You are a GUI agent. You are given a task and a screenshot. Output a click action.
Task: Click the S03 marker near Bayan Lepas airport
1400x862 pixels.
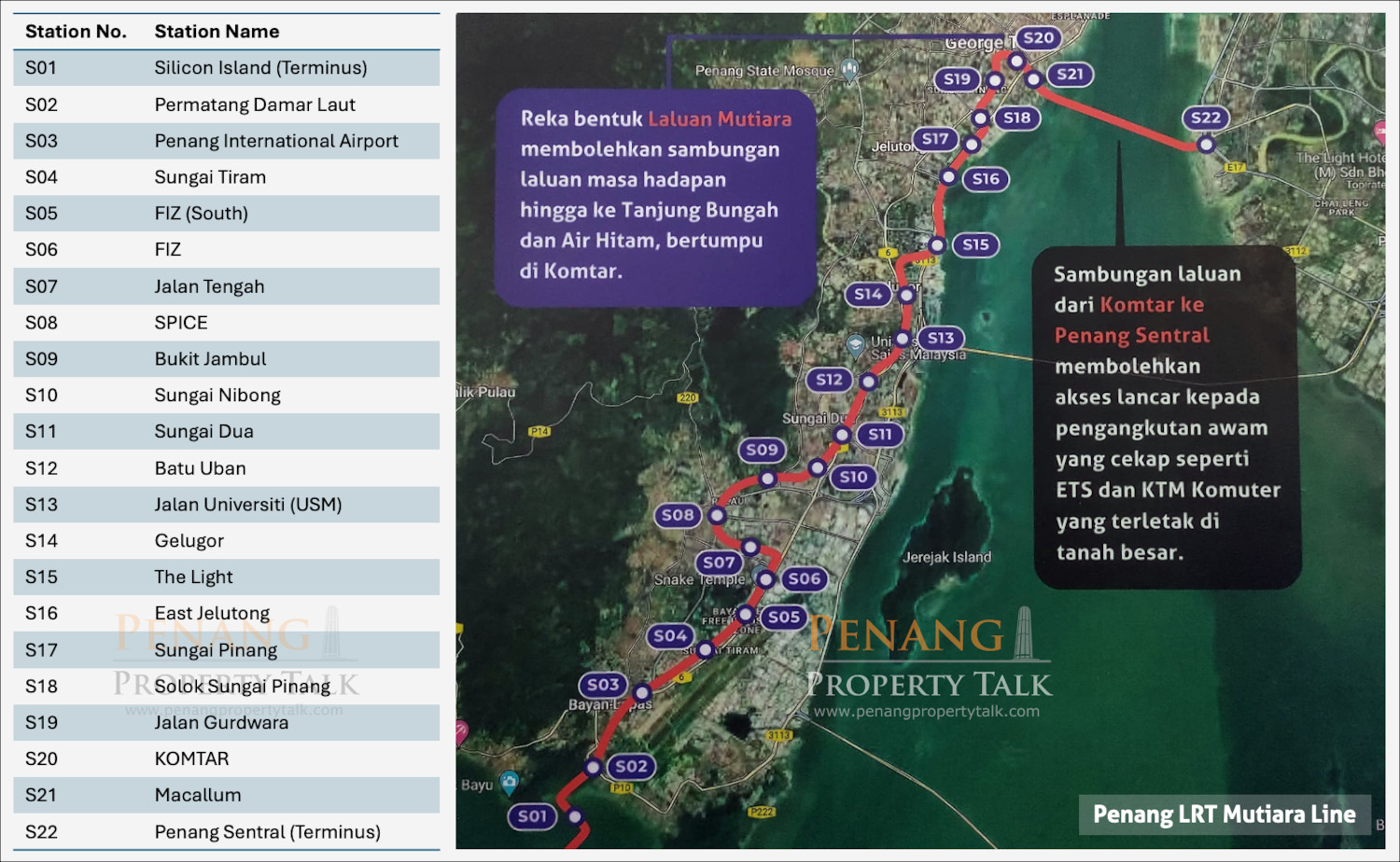click(602, 683)
